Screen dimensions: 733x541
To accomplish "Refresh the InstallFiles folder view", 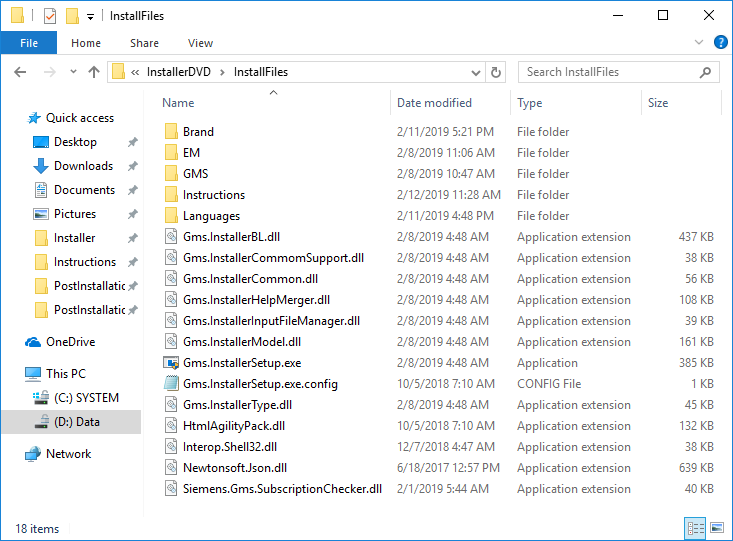I will tap(496, 72).
